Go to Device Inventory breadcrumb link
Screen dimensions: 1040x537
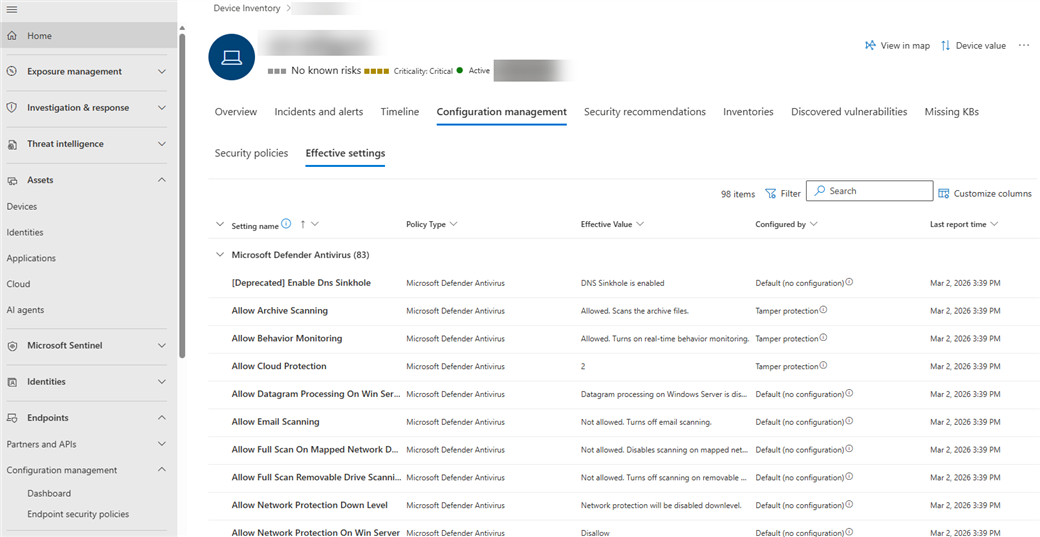247,8
